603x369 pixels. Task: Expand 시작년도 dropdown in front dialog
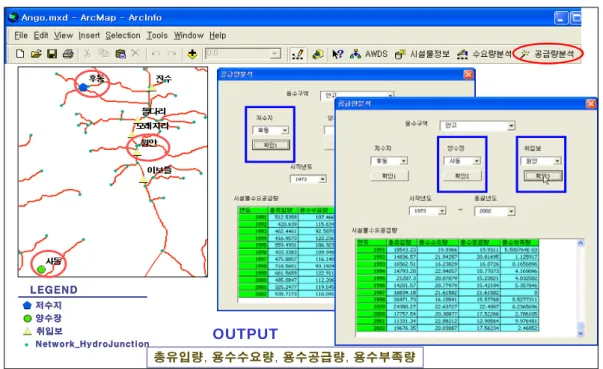tap(442, 211)
